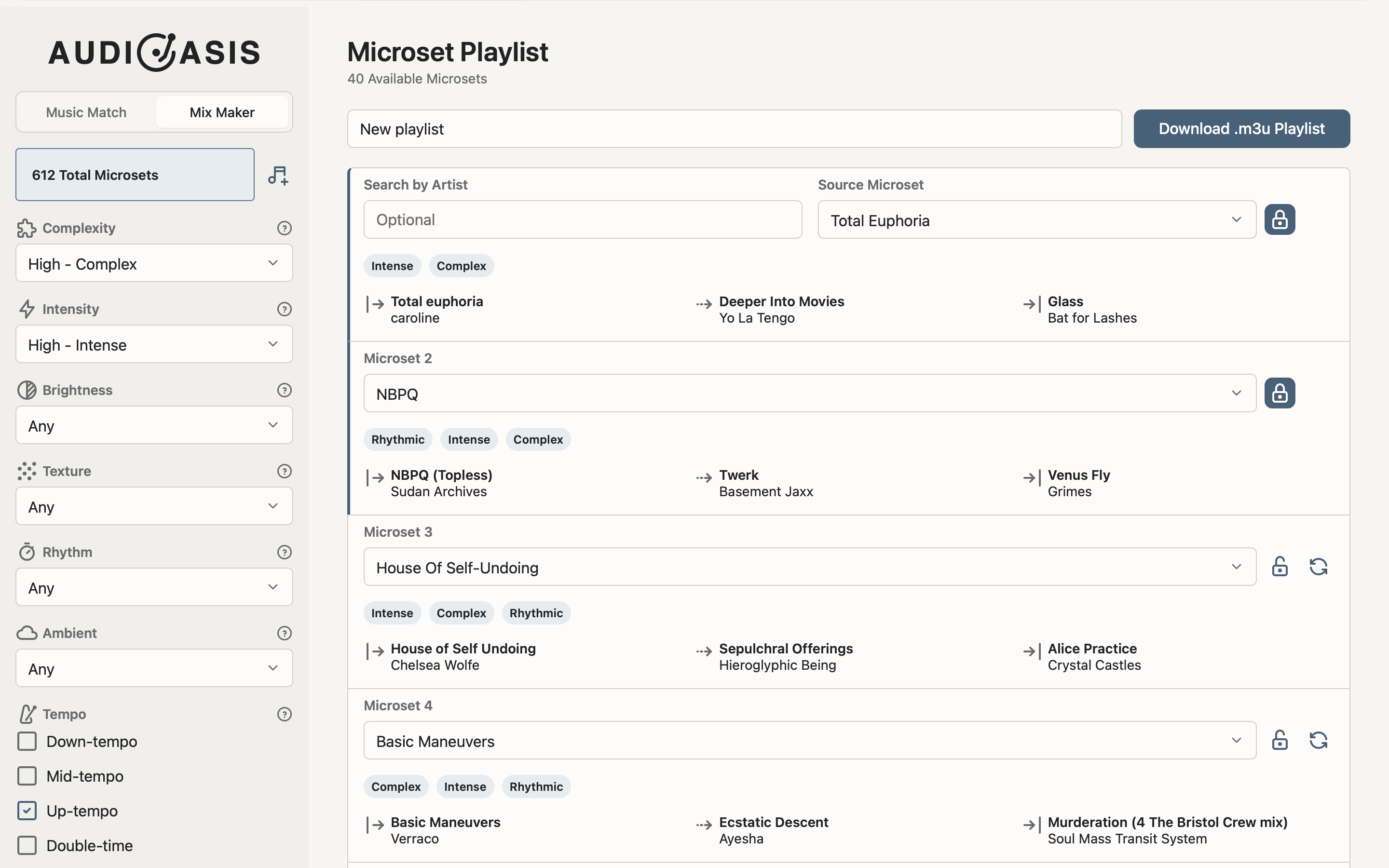Switch to the Mix Maker tab
The height and width of the screenshot is (868, 1389).
point(222,112)
